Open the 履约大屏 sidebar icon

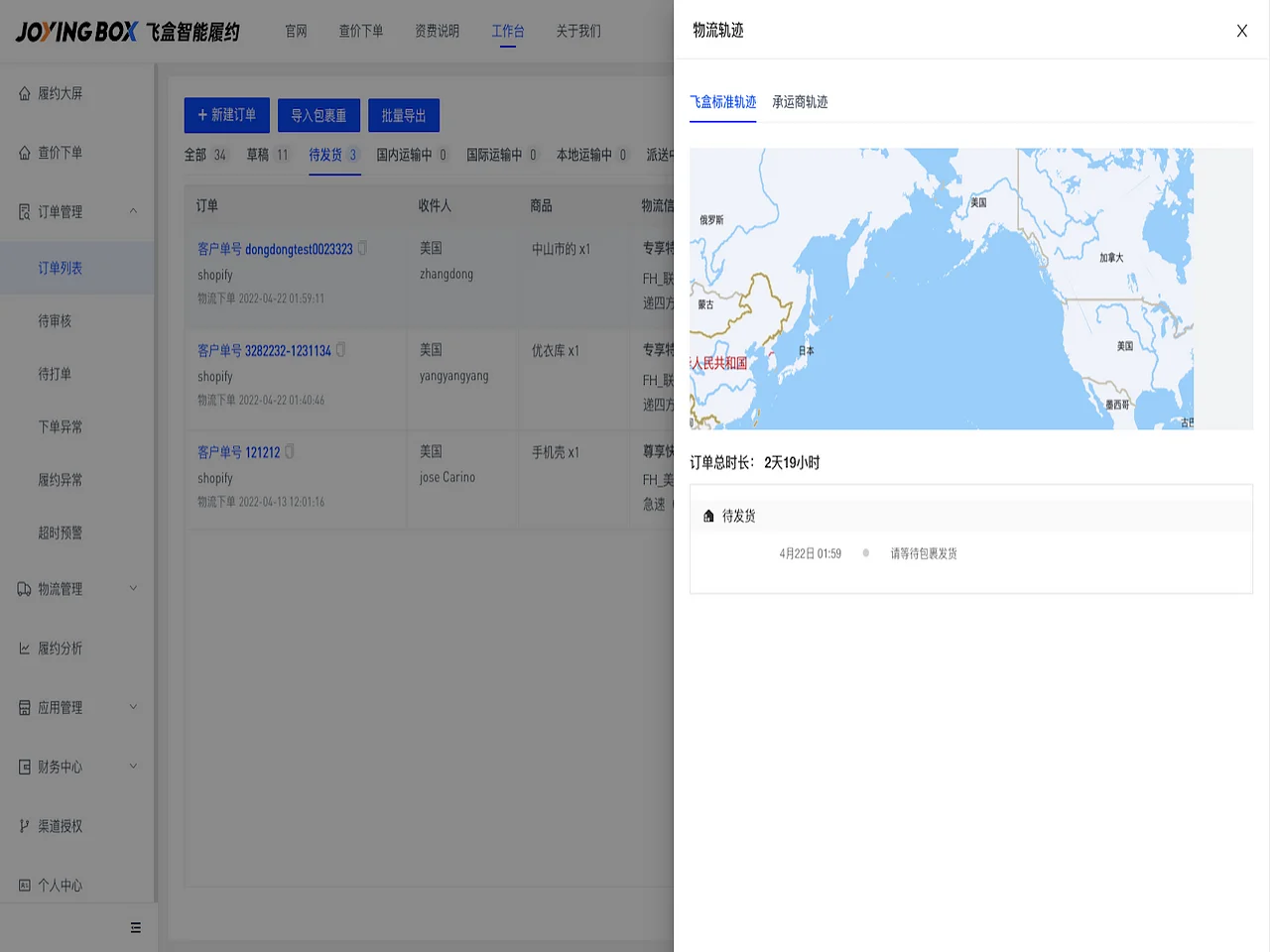pyautogui.click(x=26, y=93)
